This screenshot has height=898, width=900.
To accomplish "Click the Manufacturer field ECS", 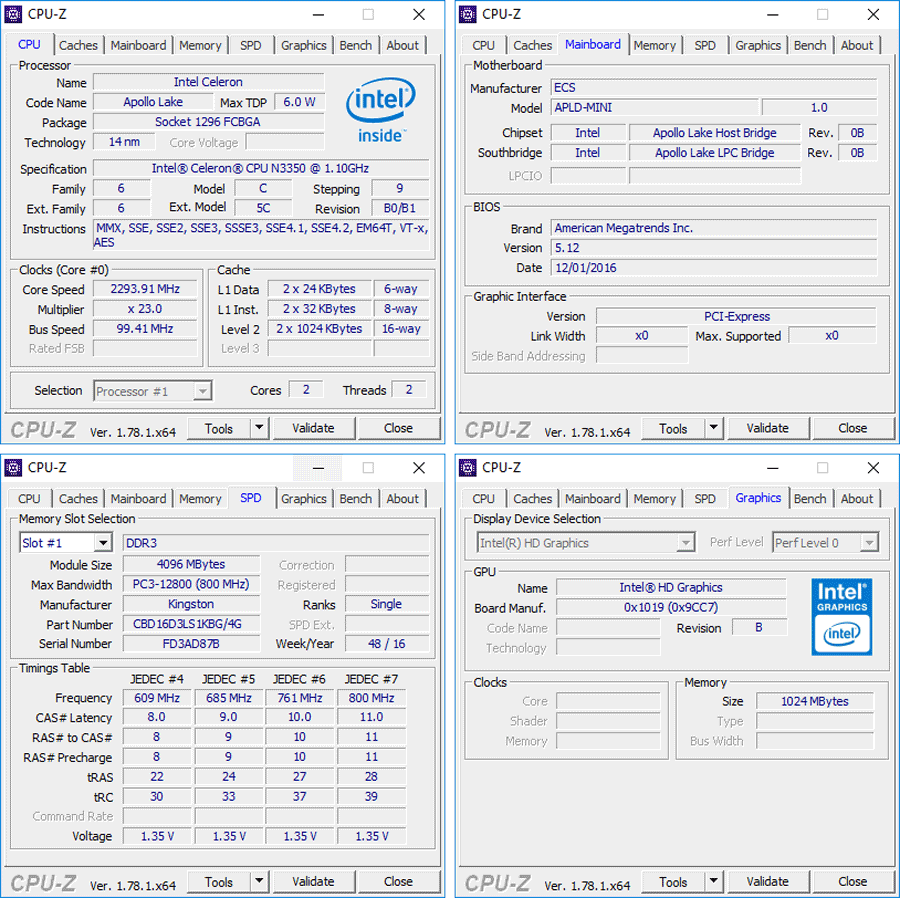I will click(x=713, y=87).
